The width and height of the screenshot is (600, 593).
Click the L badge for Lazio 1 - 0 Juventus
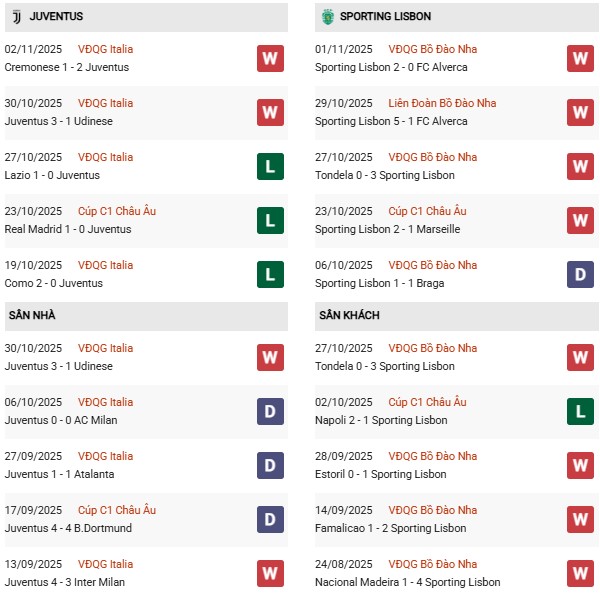click(270, 166)
